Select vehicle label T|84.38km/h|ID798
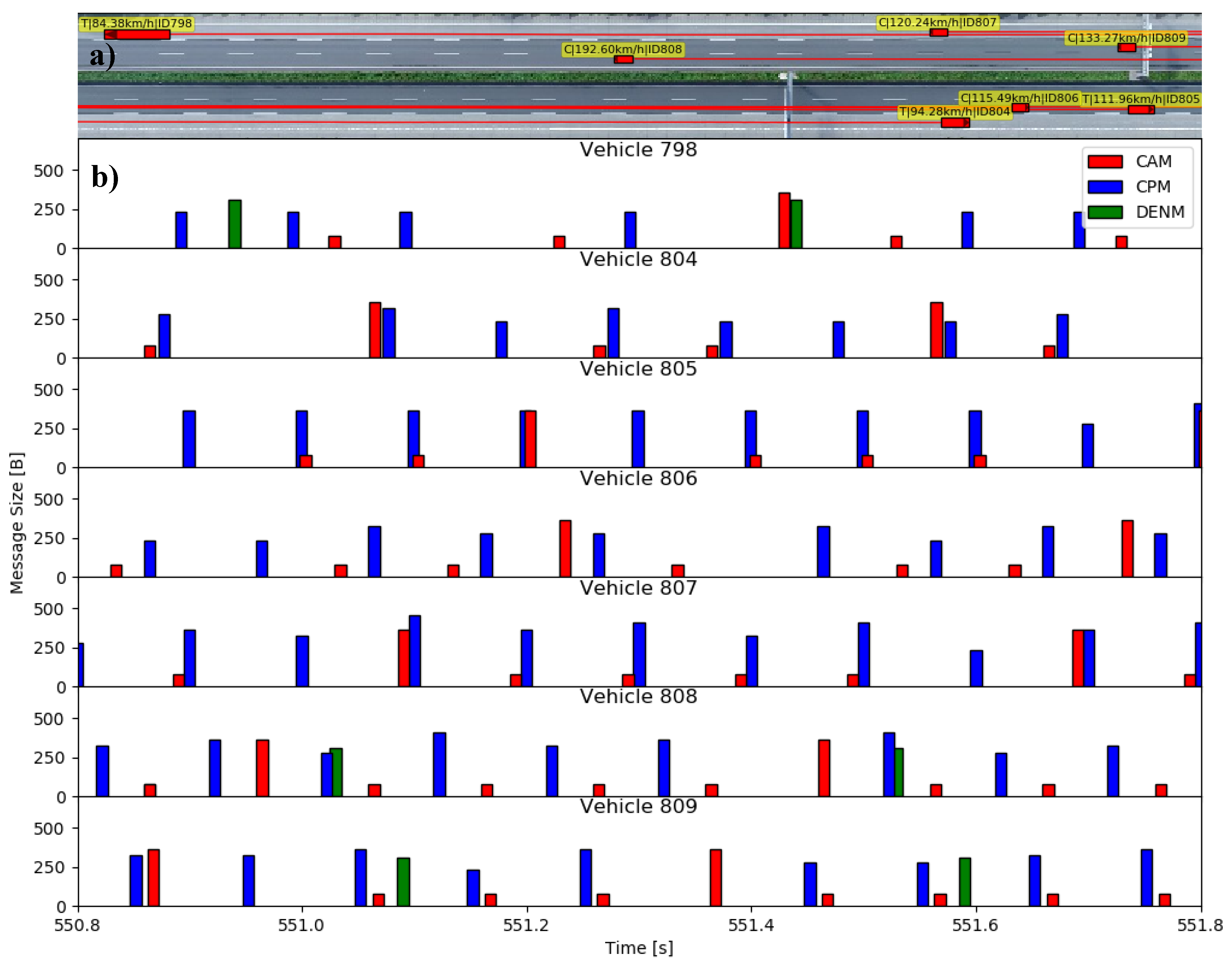The width and height of the screenshot is (1232, 964). [136, 24]
